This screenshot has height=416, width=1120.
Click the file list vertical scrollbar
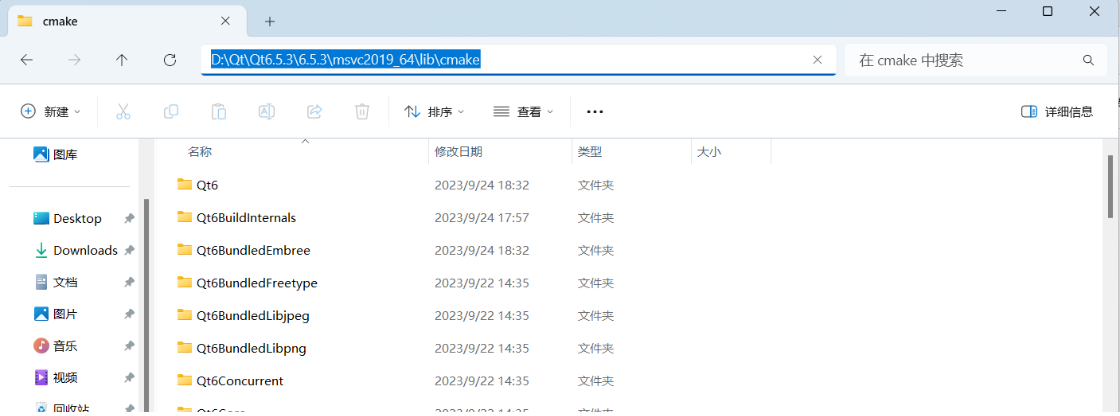(x=1110, y=187)
